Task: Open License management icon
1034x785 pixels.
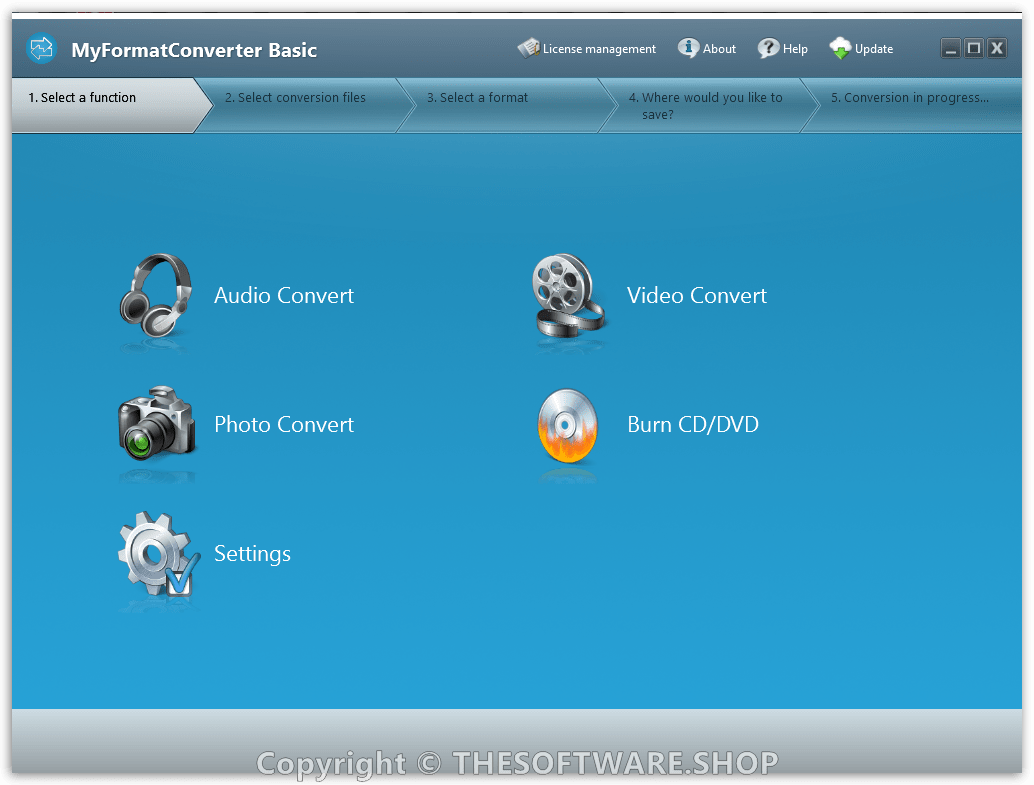Action: coord(528,48)
